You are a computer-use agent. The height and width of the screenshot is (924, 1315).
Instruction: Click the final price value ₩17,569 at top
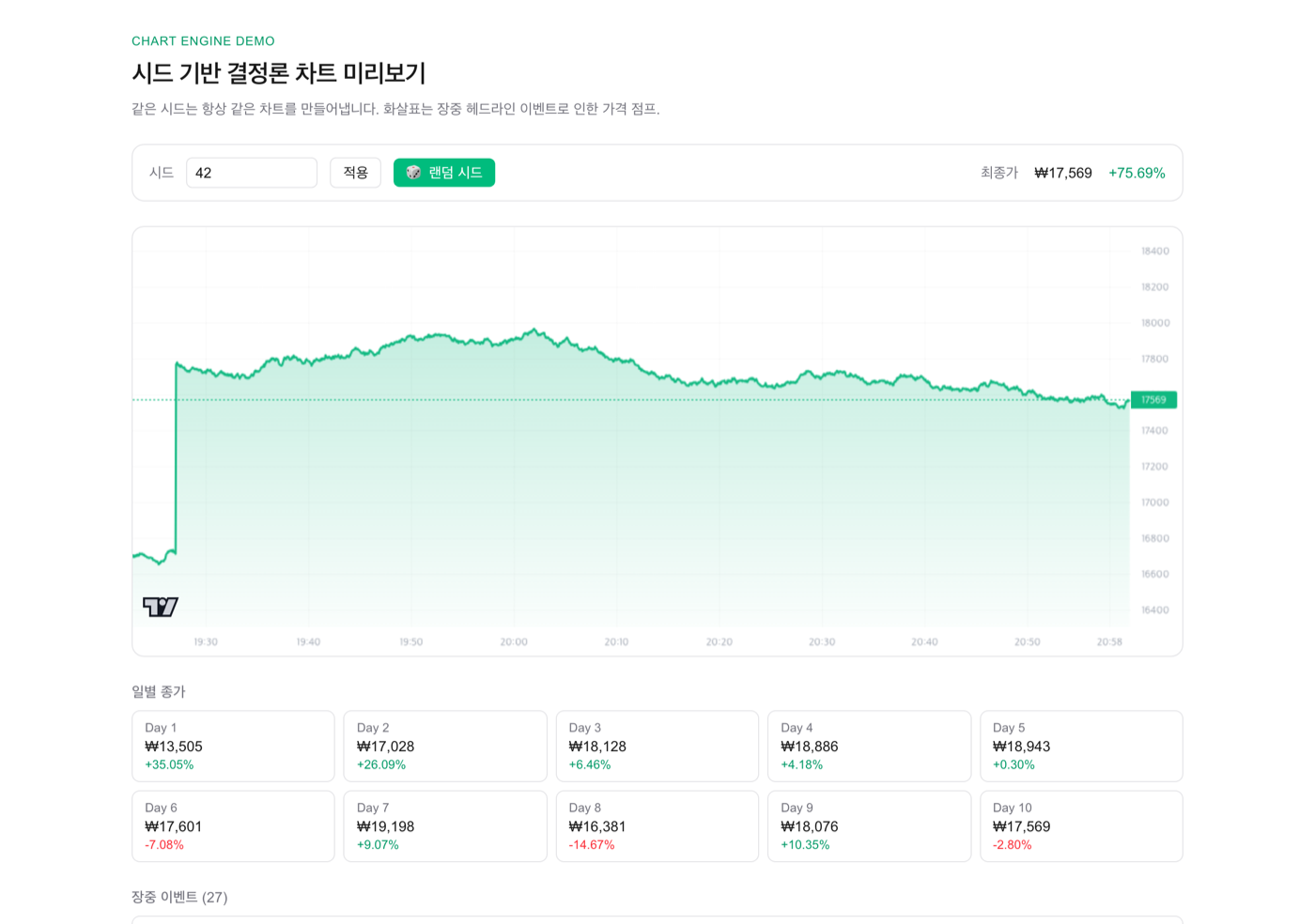pos(1063,173)
